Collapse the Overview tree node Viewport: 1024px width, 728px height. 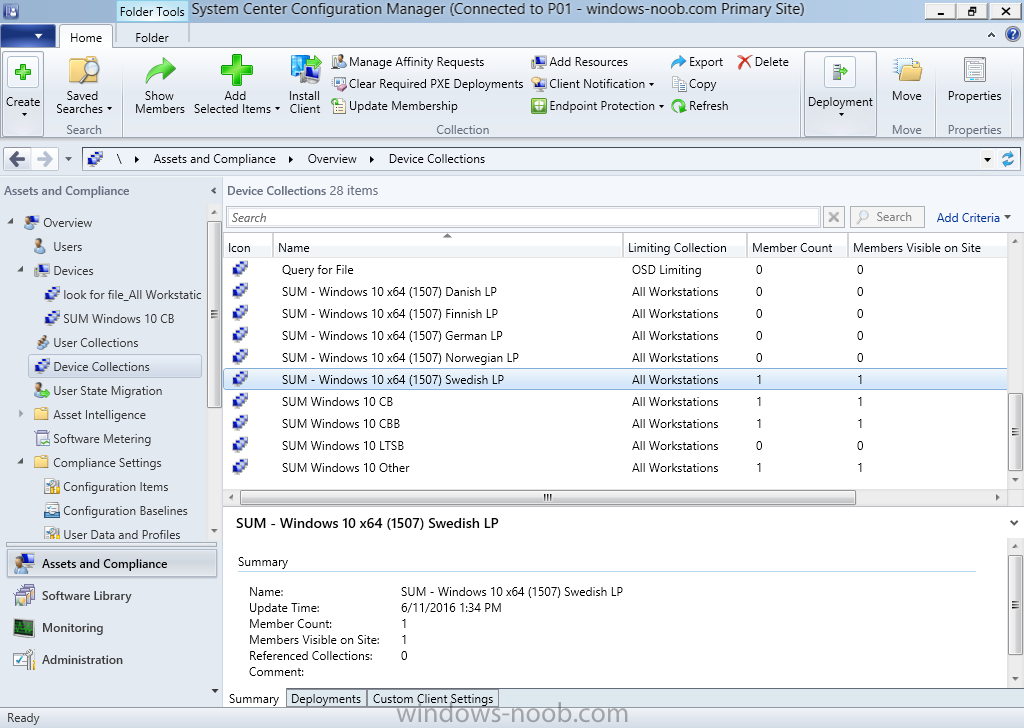11,222
